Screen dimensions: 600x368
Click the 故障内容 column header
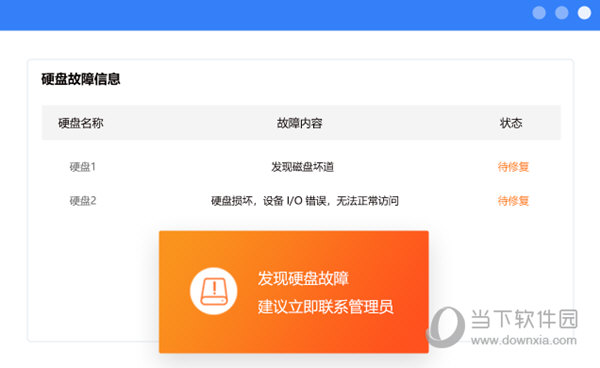pyautogui.click(x=300, y=123)
